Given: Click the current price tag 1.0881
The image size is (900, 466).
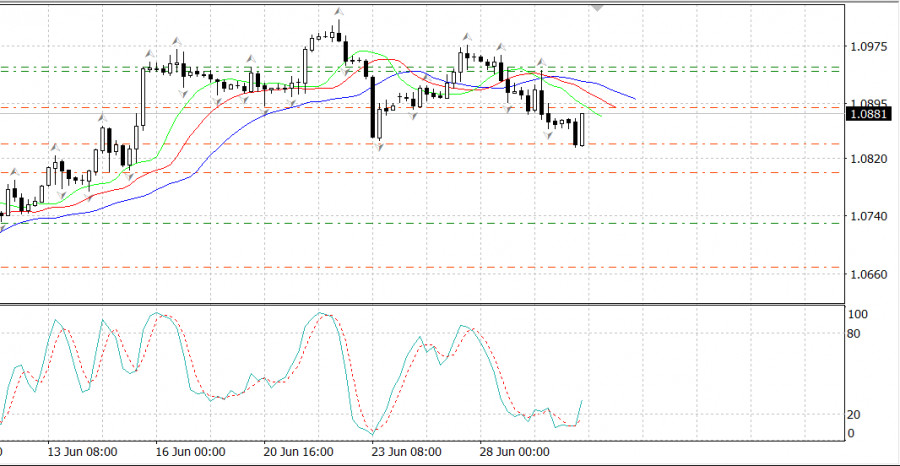Looking at the screenshot, I should 867,115.
